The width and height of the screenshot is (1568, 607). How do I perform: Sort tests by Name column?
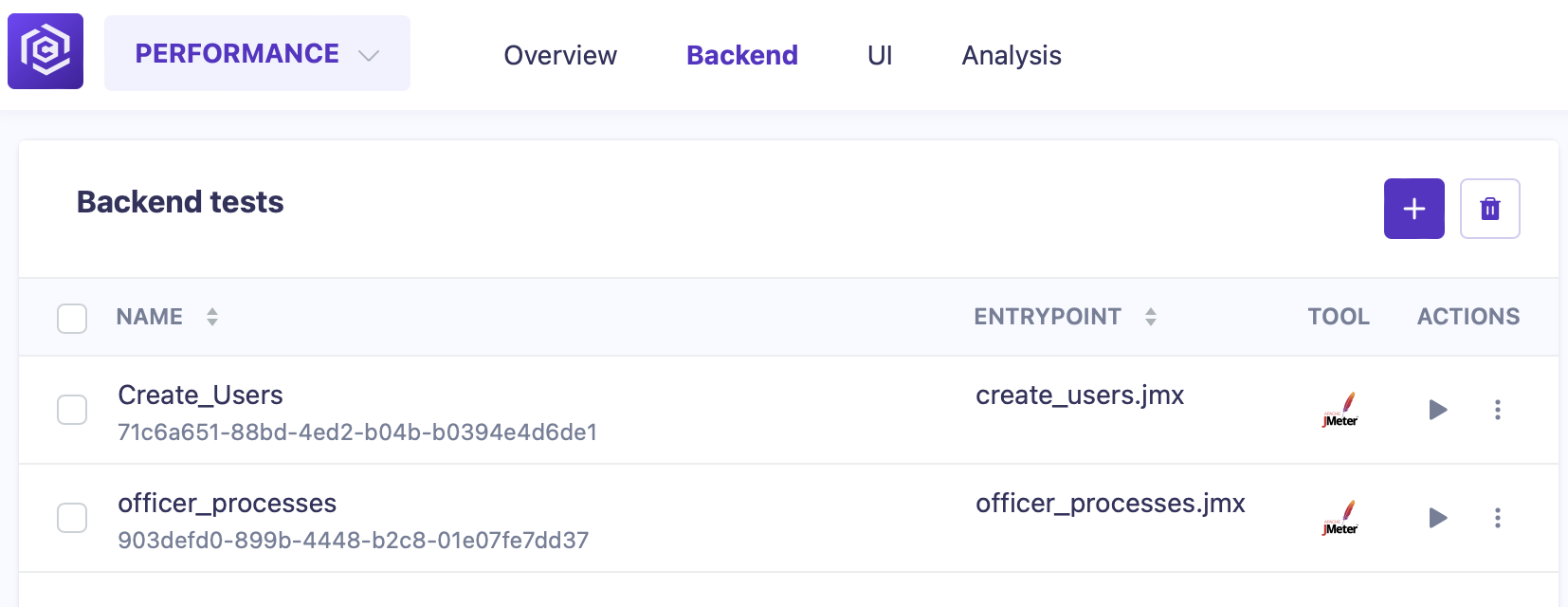[212, 317]
